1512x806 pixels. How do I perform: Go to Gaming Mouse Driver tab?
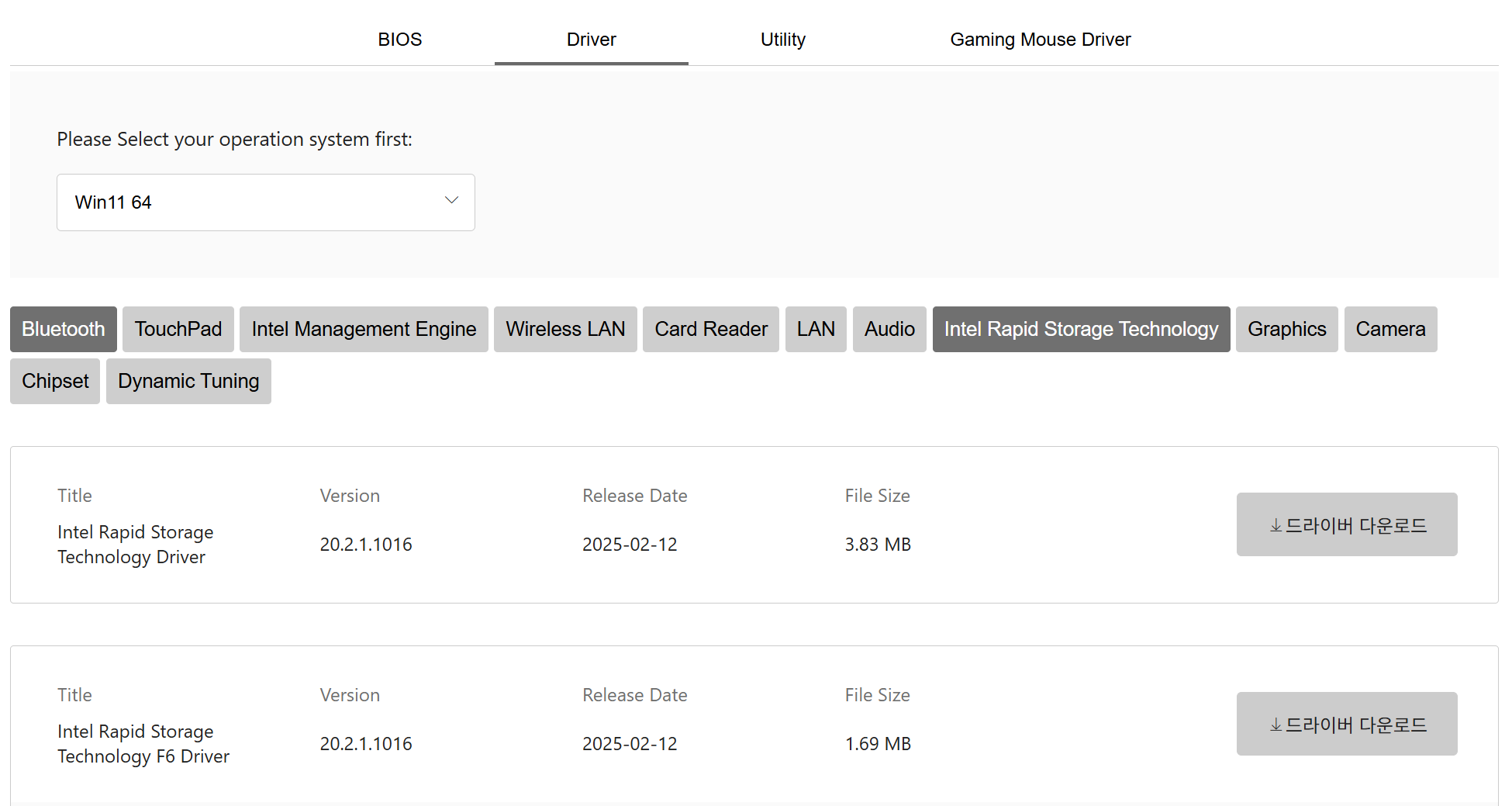pyautogui.click(x=1040, y=40)
